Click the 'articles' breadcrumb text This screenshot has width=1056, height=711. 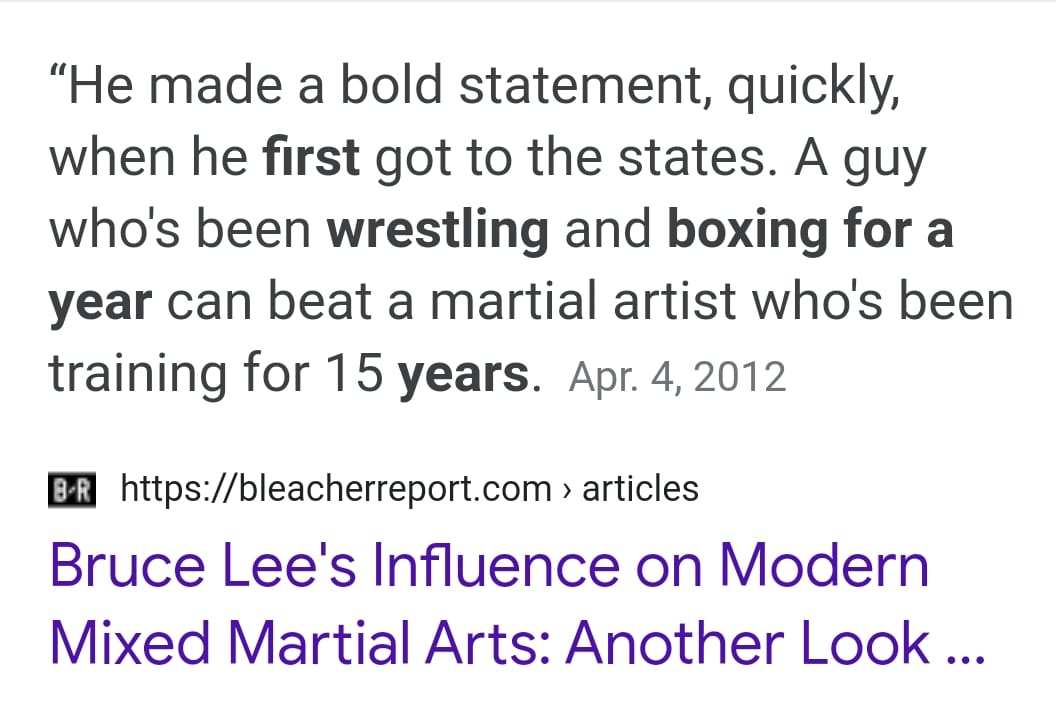(640, 488)
